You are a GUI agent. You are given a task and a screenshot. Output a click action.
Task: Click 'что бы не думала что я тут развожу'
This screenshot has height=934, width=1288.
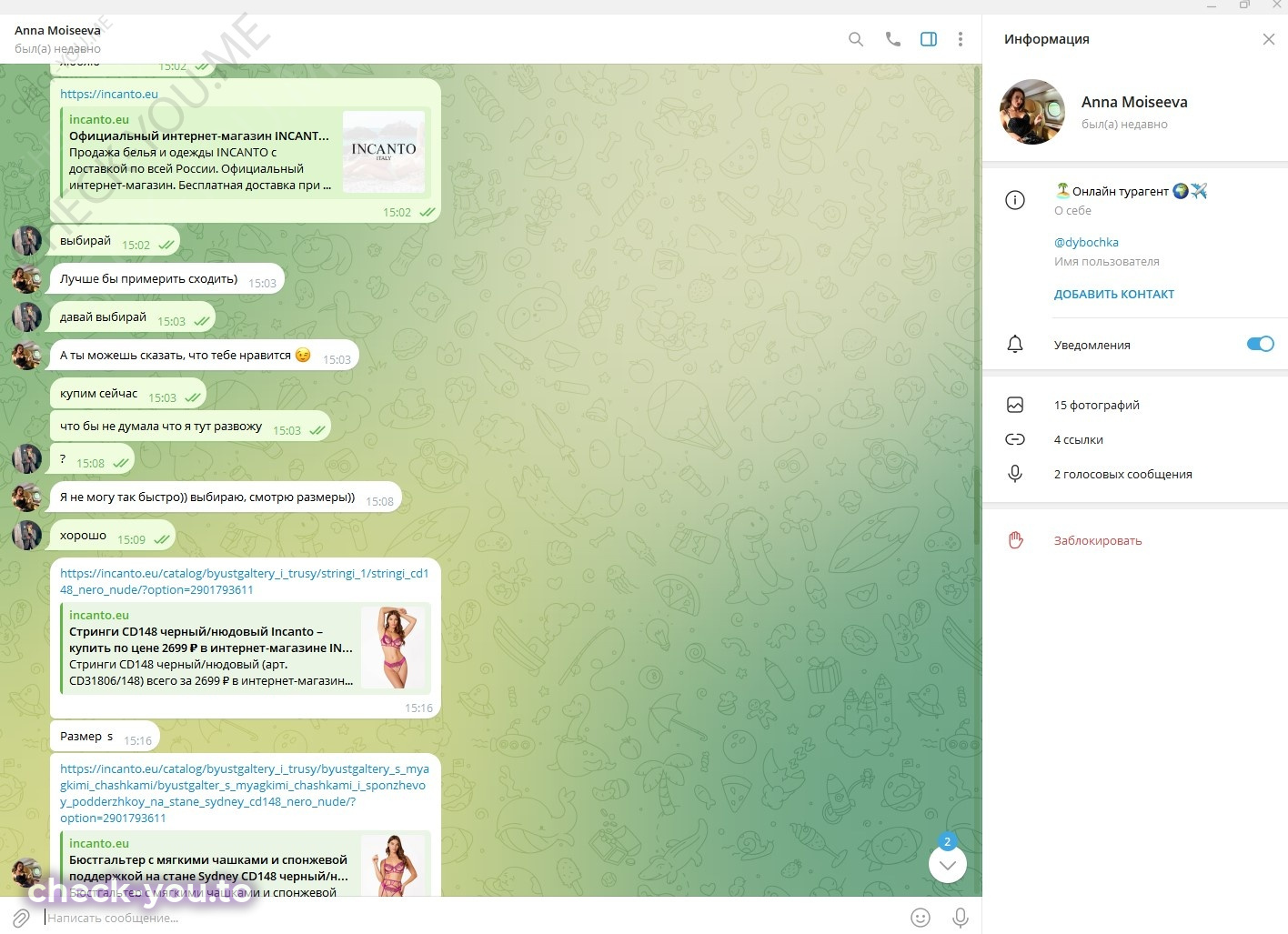point(161,427)
